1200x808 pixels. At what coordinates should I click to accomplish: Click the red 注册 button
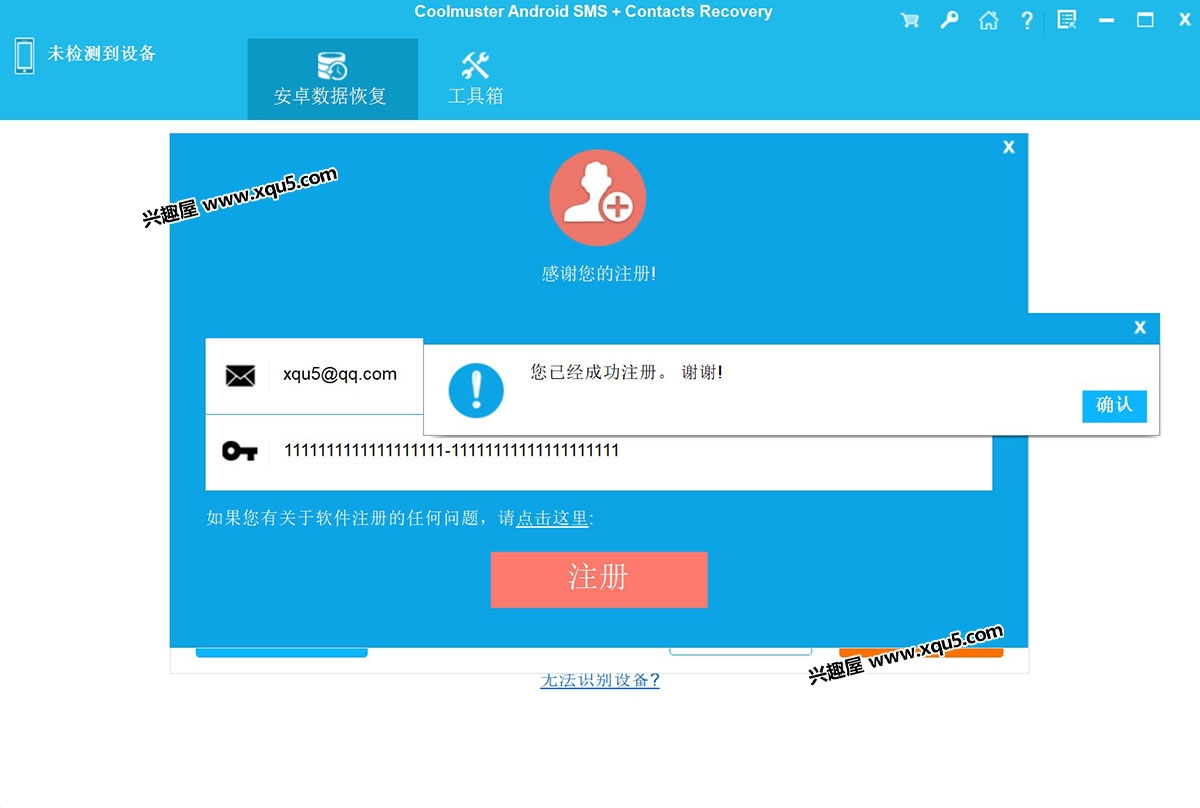point(599,579)
